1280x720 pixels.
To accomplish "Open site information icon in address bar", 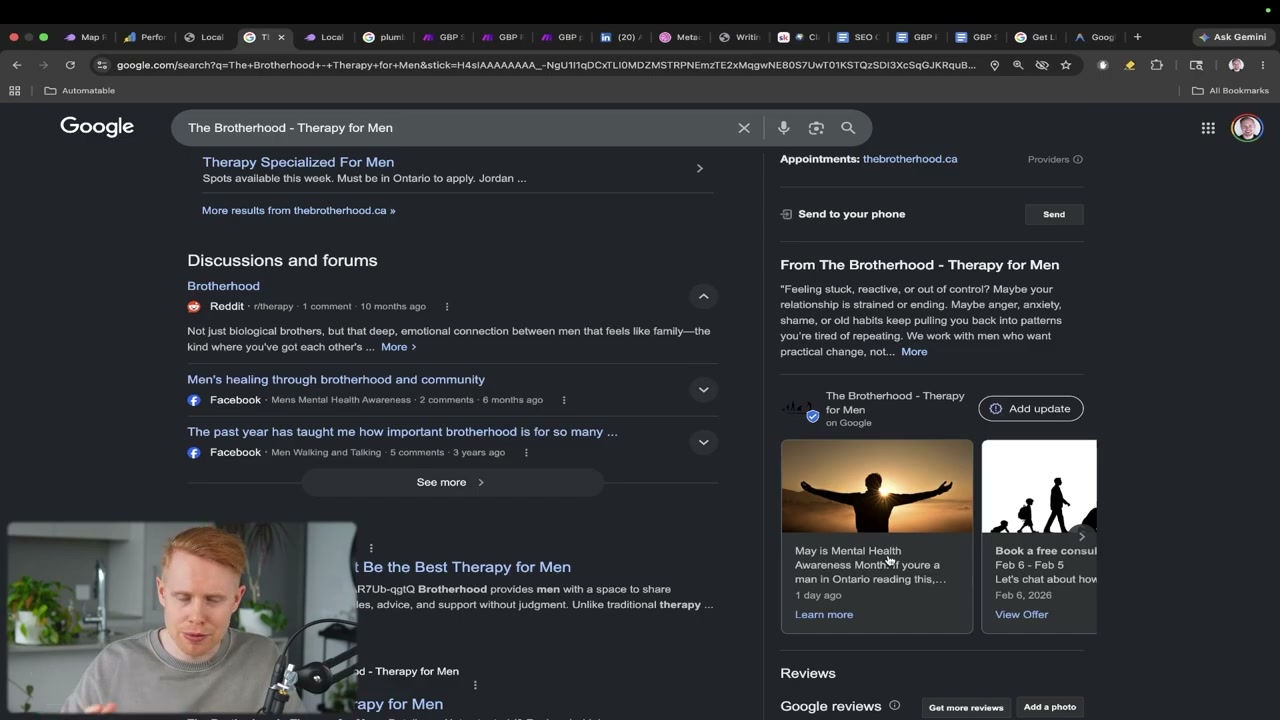I will click(101, 65).
